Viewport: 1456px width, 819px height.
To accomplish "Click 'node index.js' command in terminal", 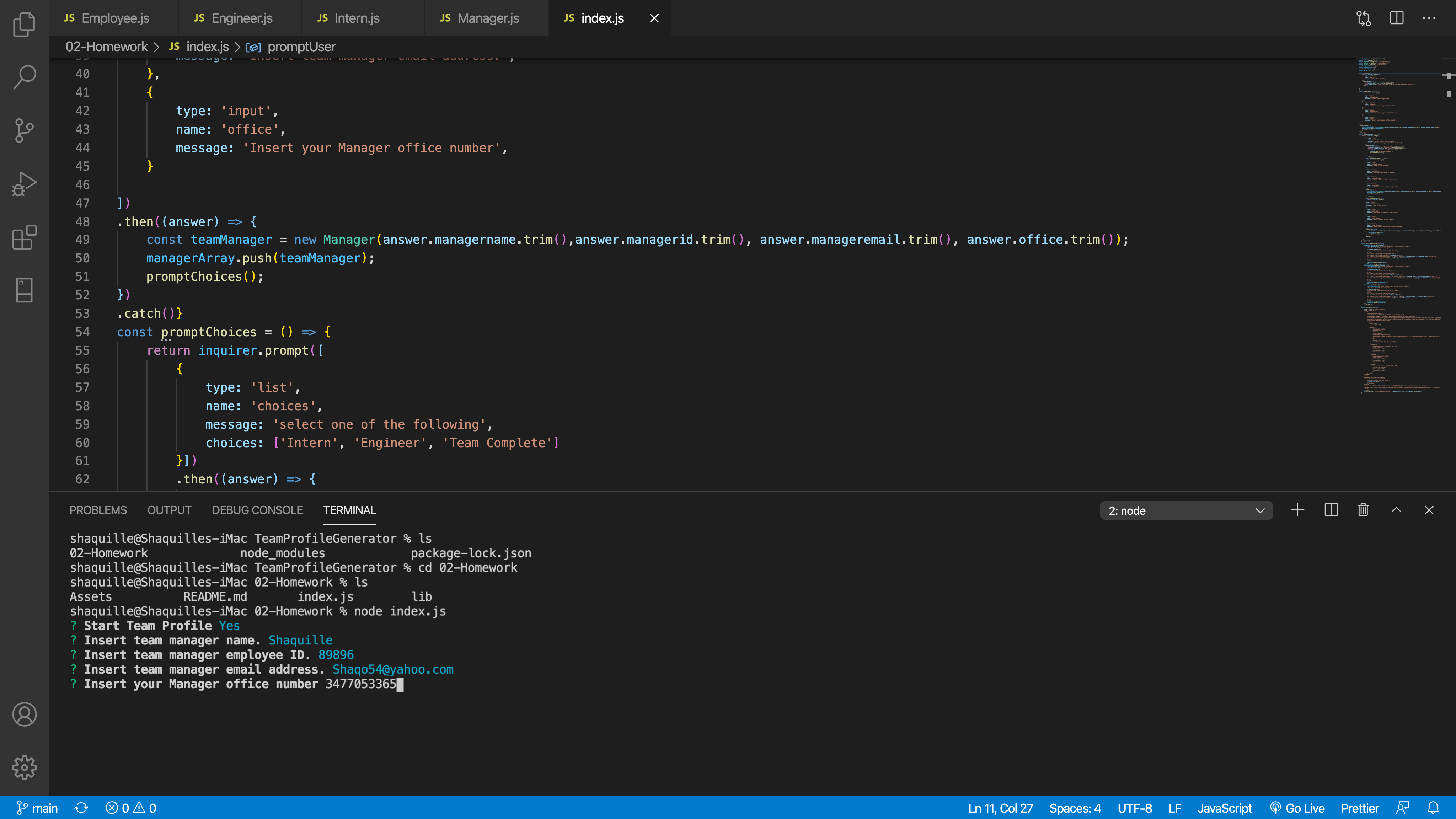I will click(x=400, y=611).
